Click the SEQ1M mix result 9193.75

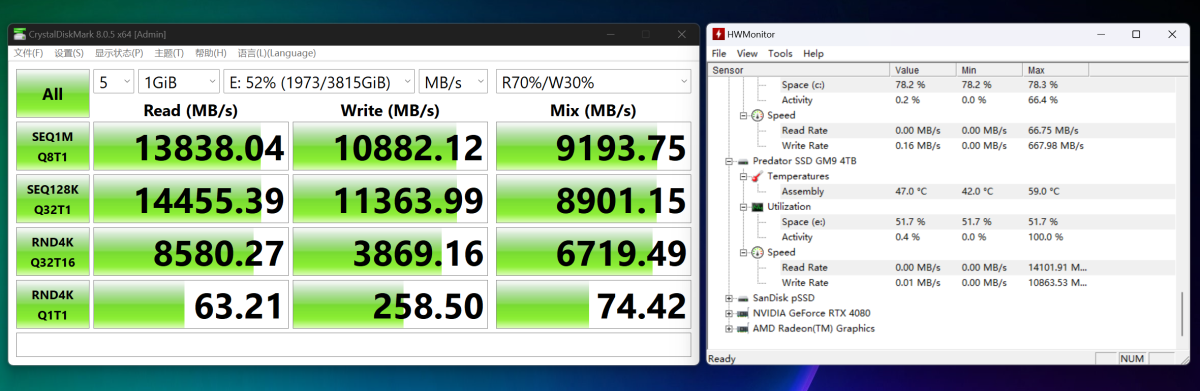[x=594, y=147]
